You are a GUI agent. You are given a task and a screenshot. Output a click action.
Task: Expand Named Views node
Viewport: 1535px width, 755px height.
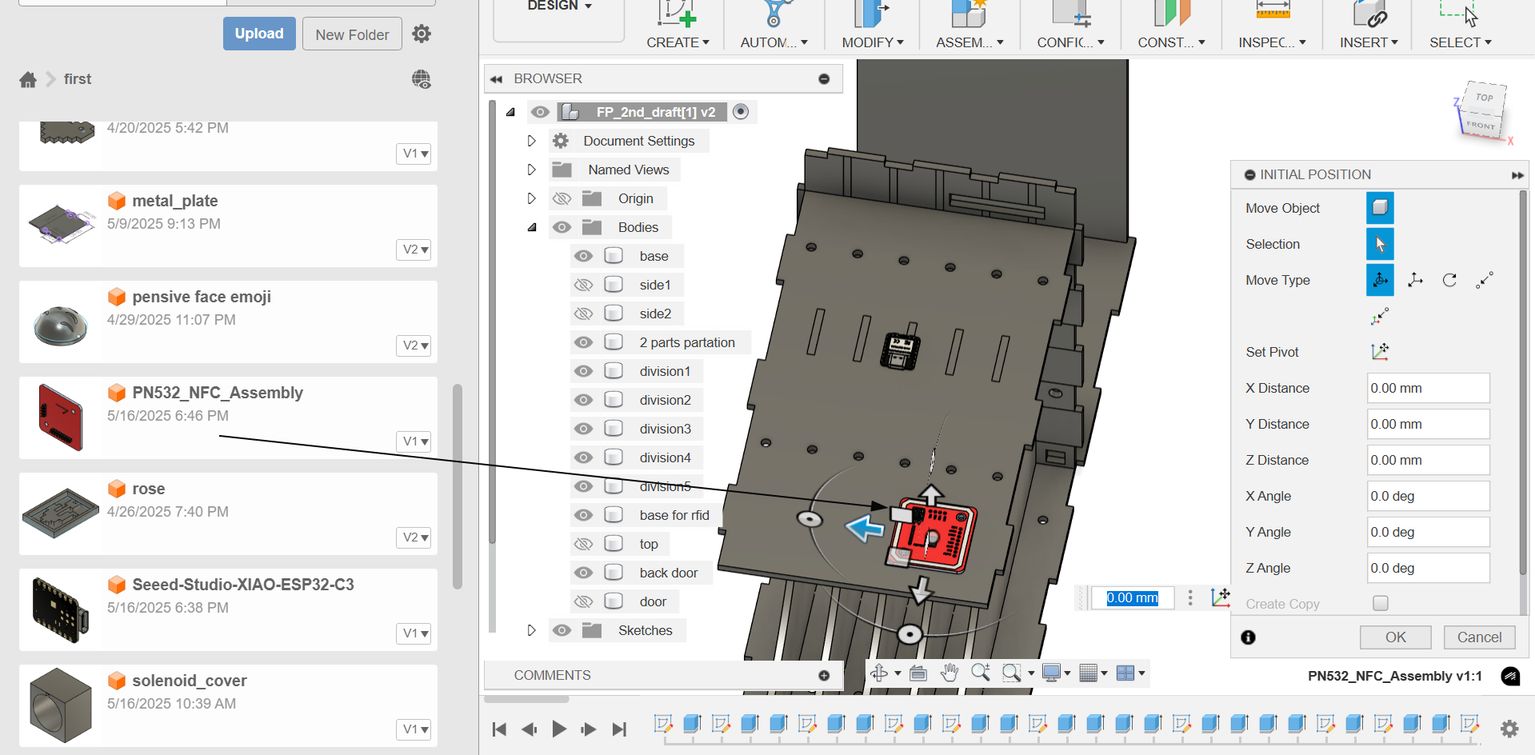[x=532, y=170]
